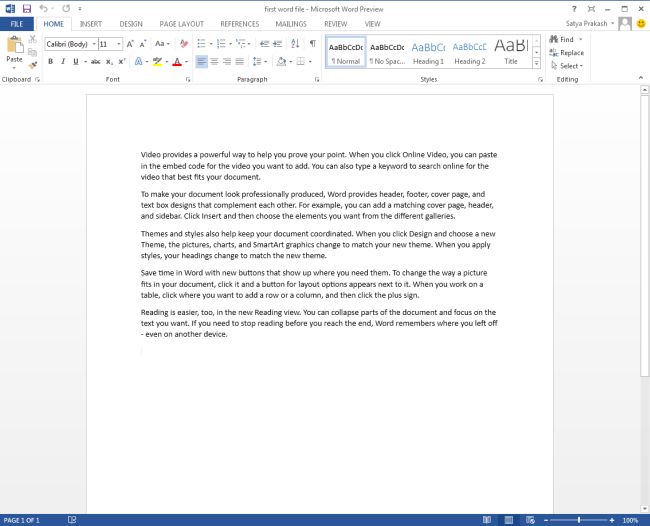Open the Font dialog launcher
Screen dimensions: 650x526
tap(188, 80)
